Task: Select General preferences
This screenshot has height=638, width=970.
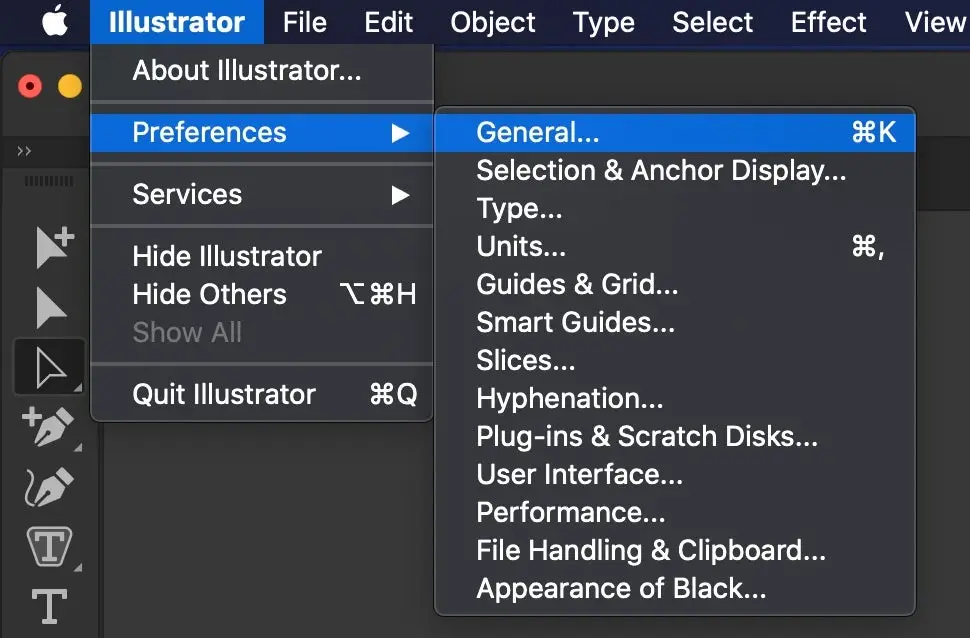Action: (x=537, y=131)
